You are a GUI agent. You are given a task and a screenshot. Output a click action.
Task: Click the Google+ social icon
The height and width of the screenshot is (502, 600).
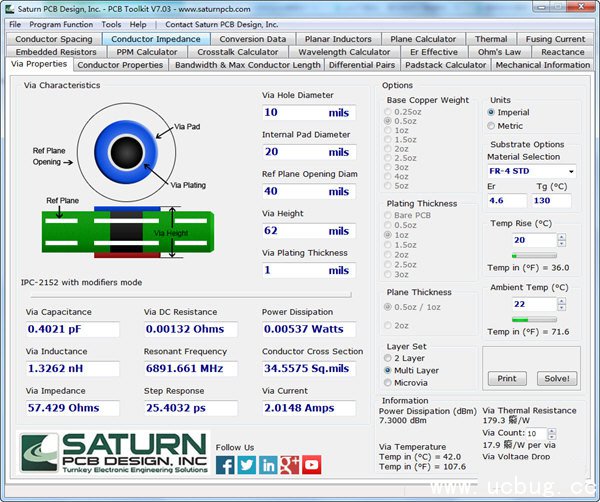click(290, 464)
